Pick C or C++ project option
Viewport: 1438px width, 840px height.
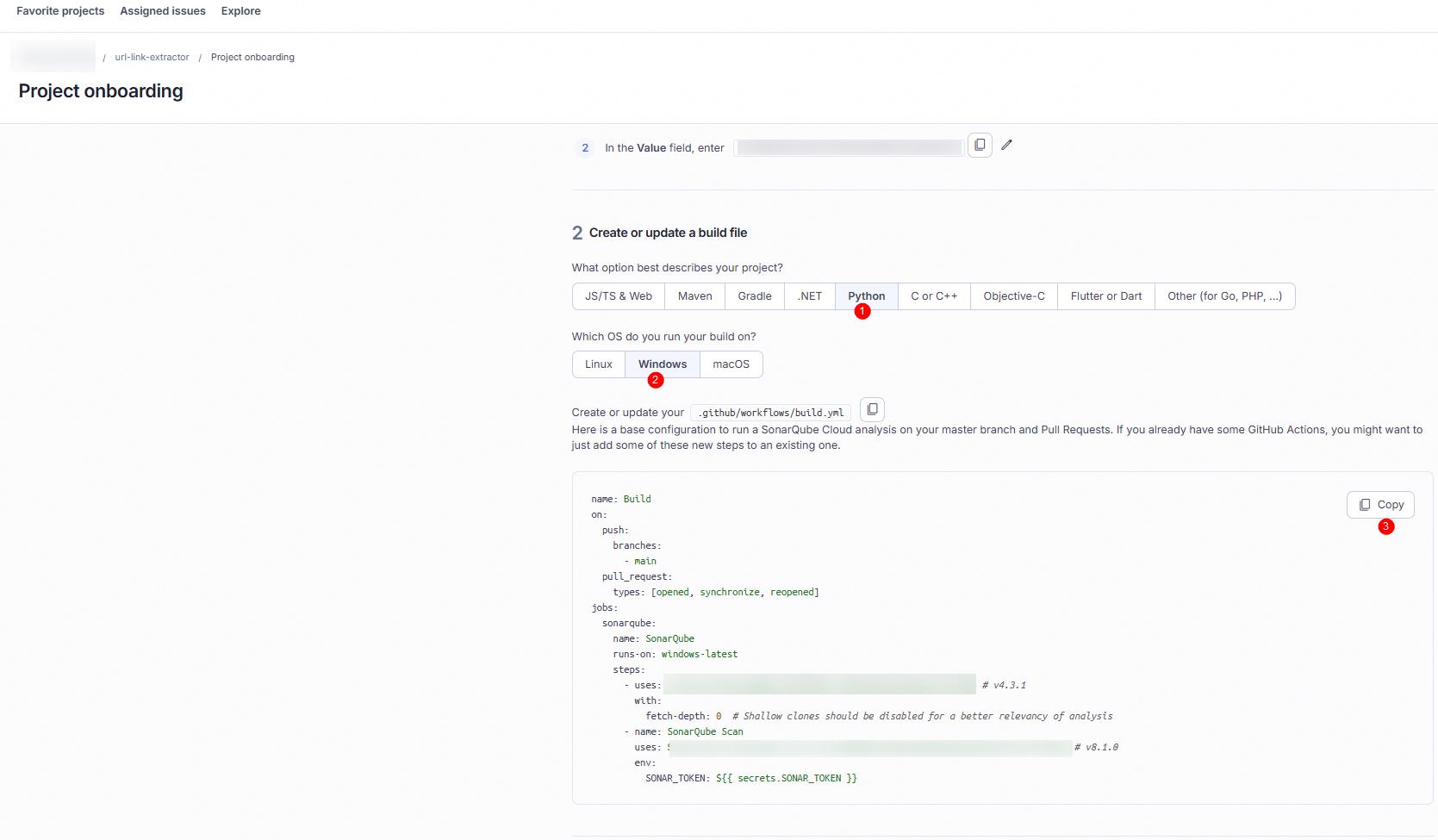tap(934, 296)
